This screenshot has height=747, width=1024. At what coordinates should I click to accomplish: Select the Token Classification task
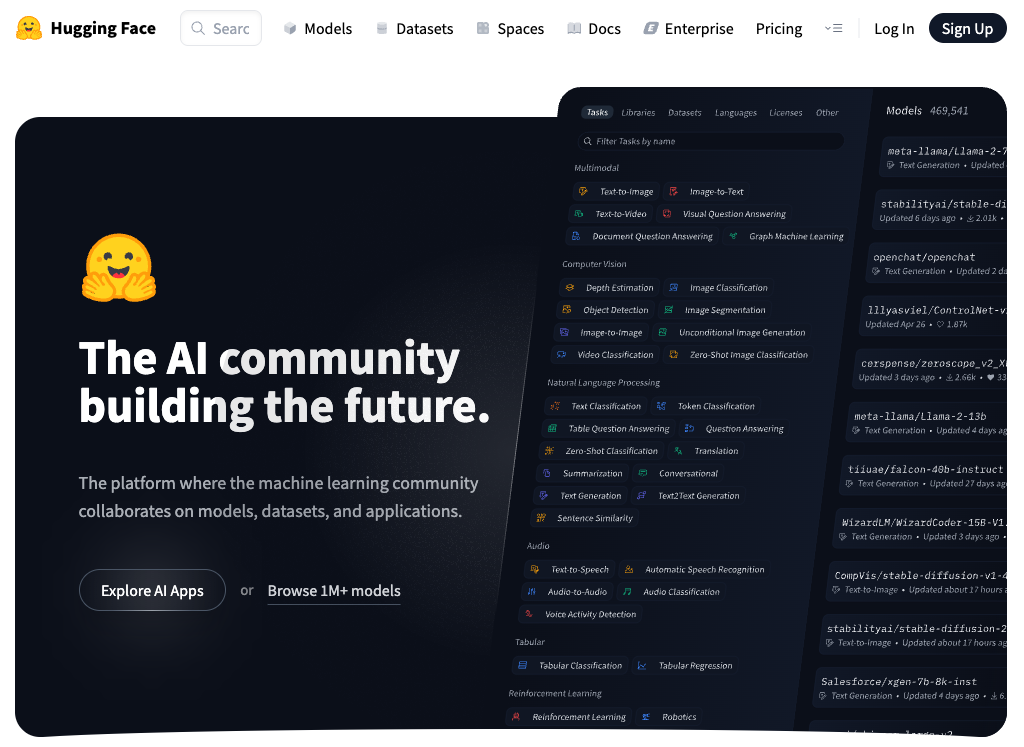point(705,406)
